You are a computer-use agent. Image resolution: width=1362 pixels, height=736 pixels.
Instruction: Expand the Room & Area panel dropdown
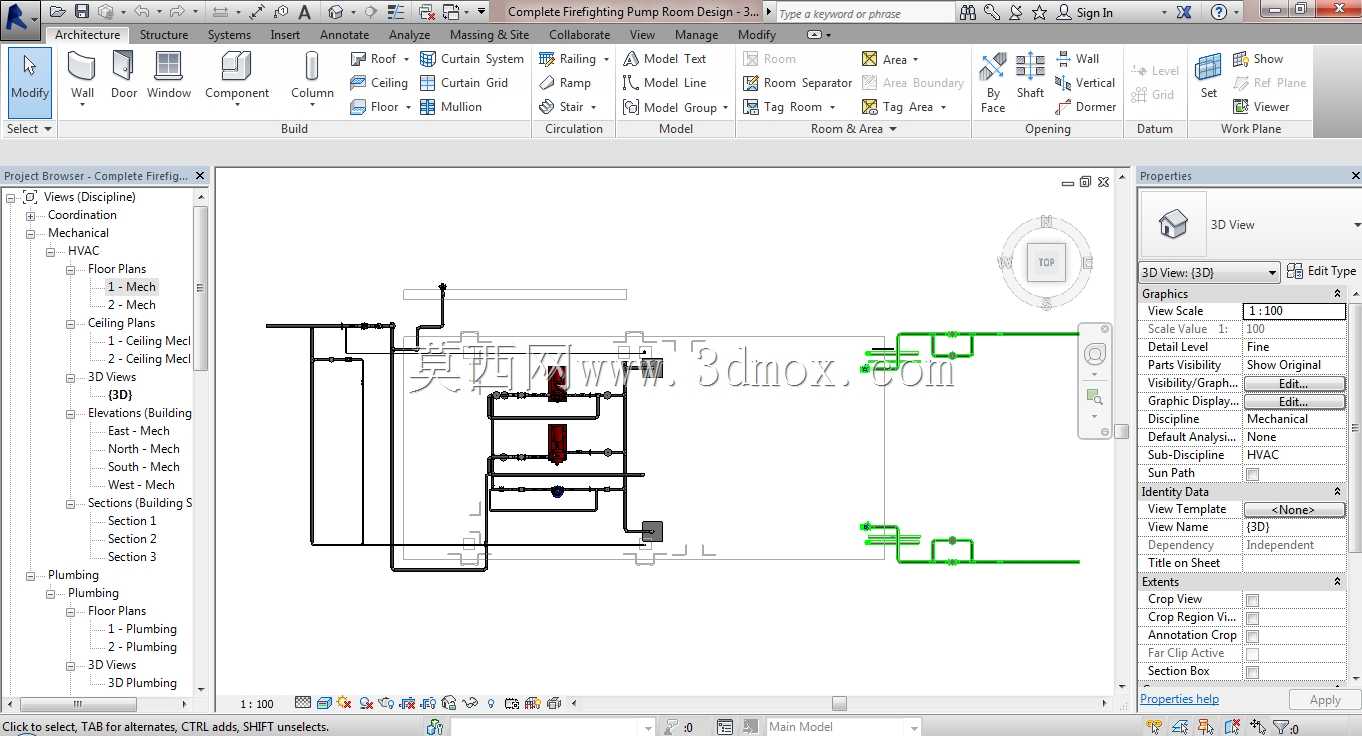pyautogui.click(x=853, y=129)
